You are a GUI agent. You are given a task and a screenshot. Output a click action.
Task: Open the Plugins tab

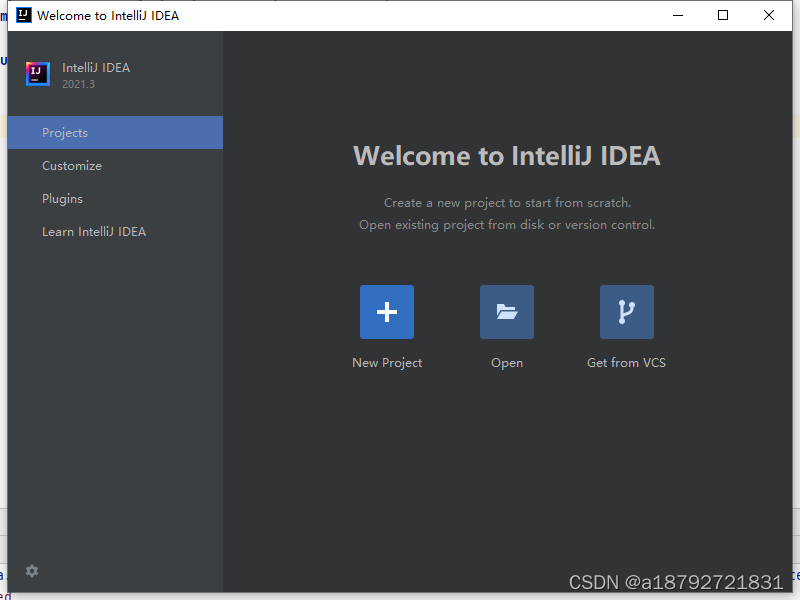point(115,198)
